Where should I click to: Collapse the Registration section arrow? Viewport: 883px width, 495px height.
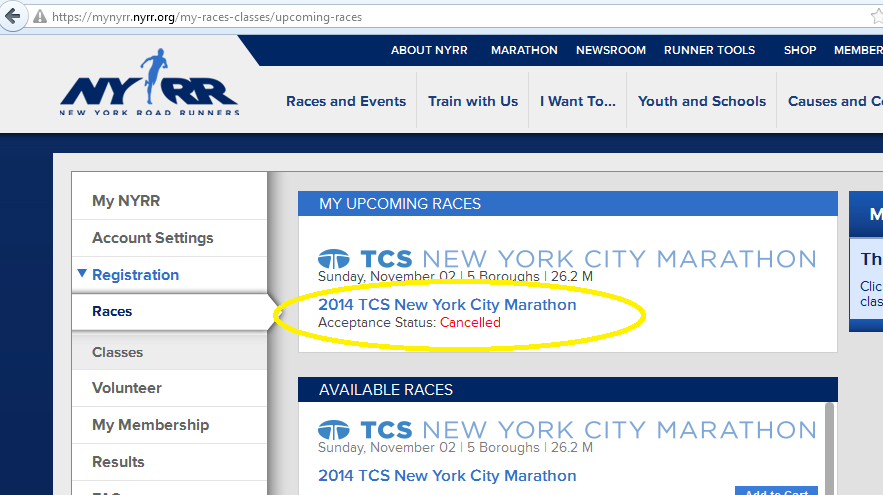pos(82,274)
